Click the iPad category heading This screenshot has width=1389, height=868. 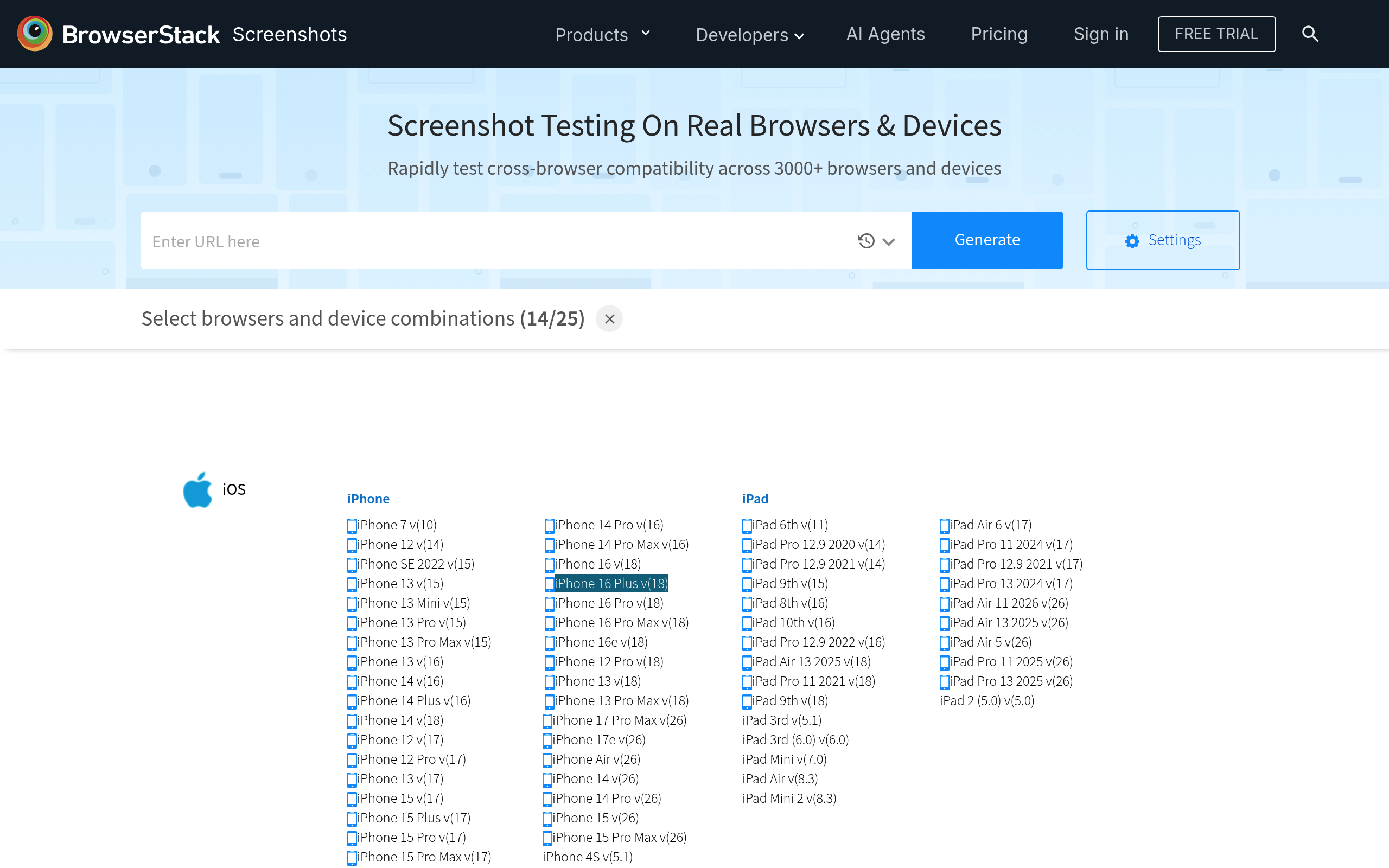click(x=755, y=499)
